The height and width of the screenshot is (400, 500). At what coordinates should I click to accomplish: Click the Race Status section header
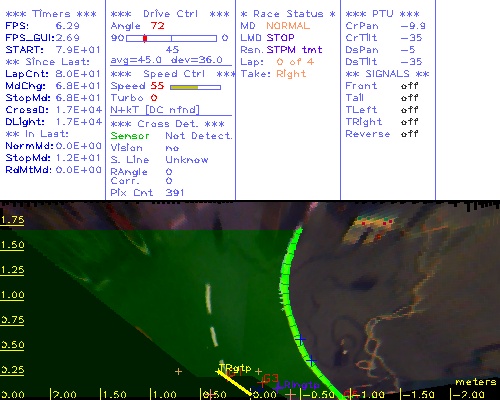288,14
